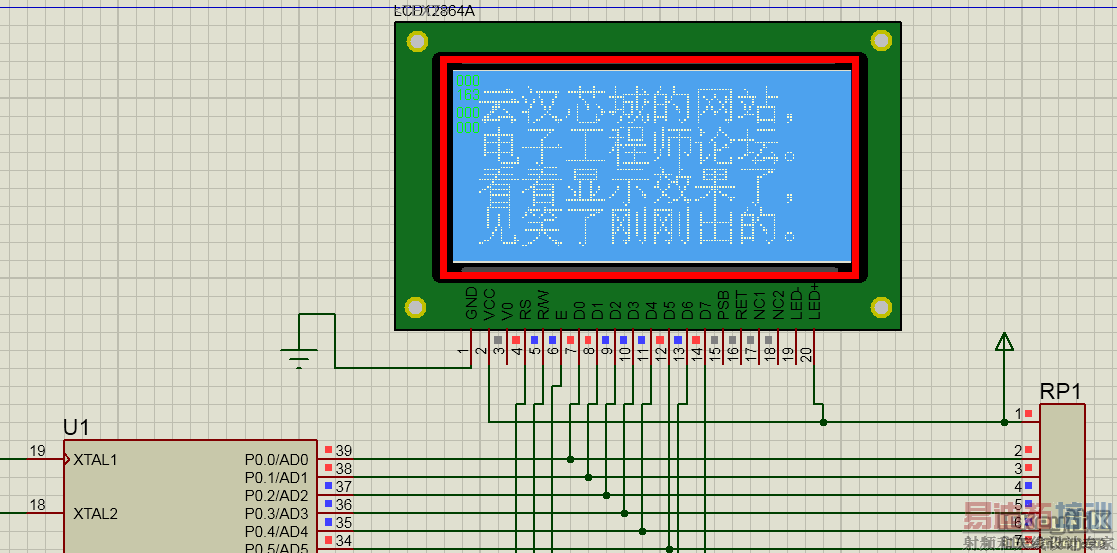Click the RS pin label on the LCD

click(526, 308)
